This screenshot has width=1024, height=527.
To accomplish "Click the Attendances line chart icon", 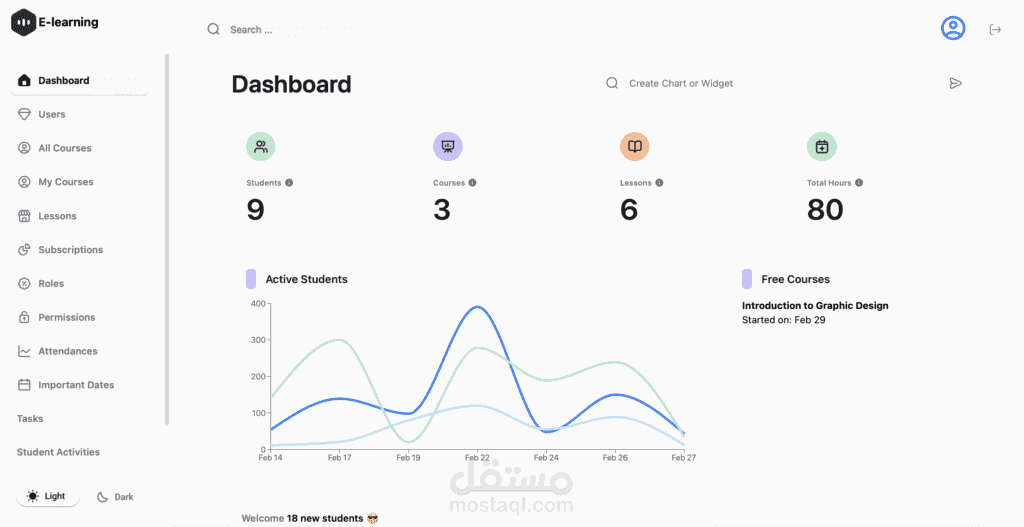I will pyautogui.click(x=24, y=351).
